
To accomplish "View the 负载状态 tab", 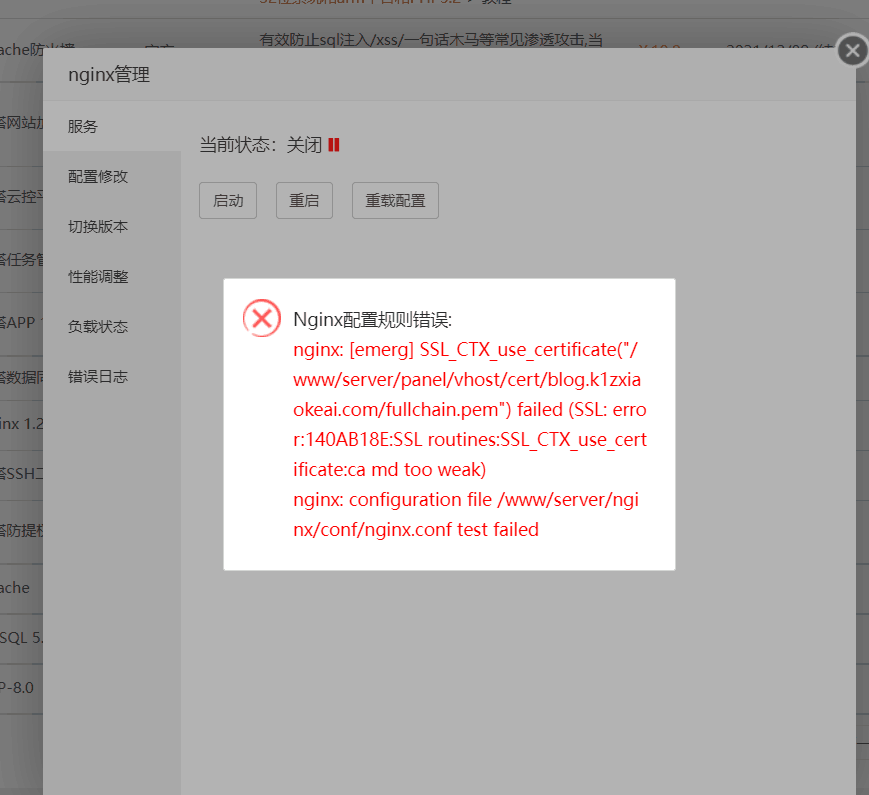I will pos(112,326).
